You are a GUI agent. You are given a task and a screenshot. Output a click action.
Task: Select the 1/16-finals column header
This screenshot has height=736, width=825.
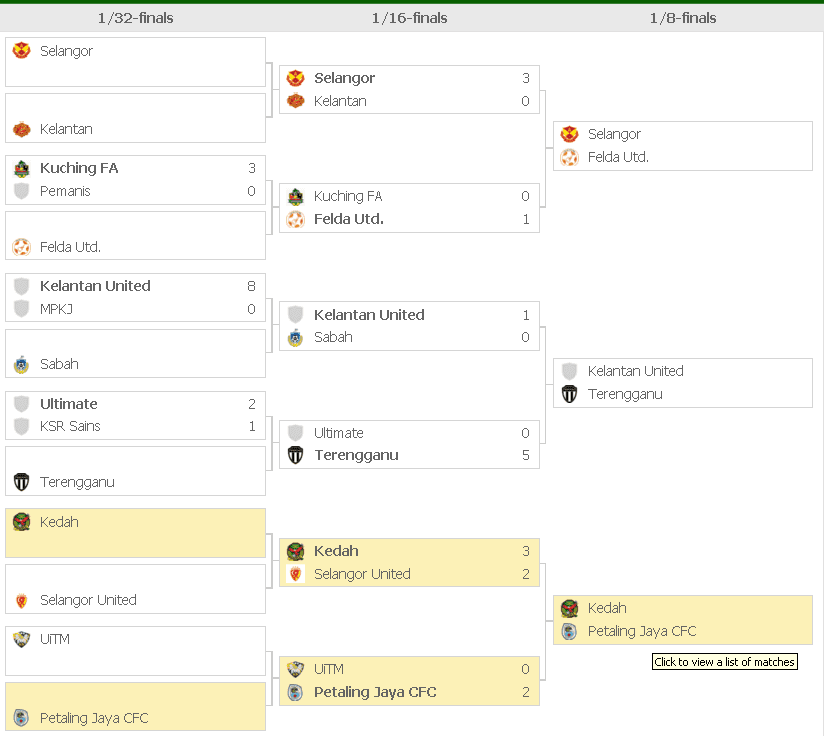tap(409, 18)
